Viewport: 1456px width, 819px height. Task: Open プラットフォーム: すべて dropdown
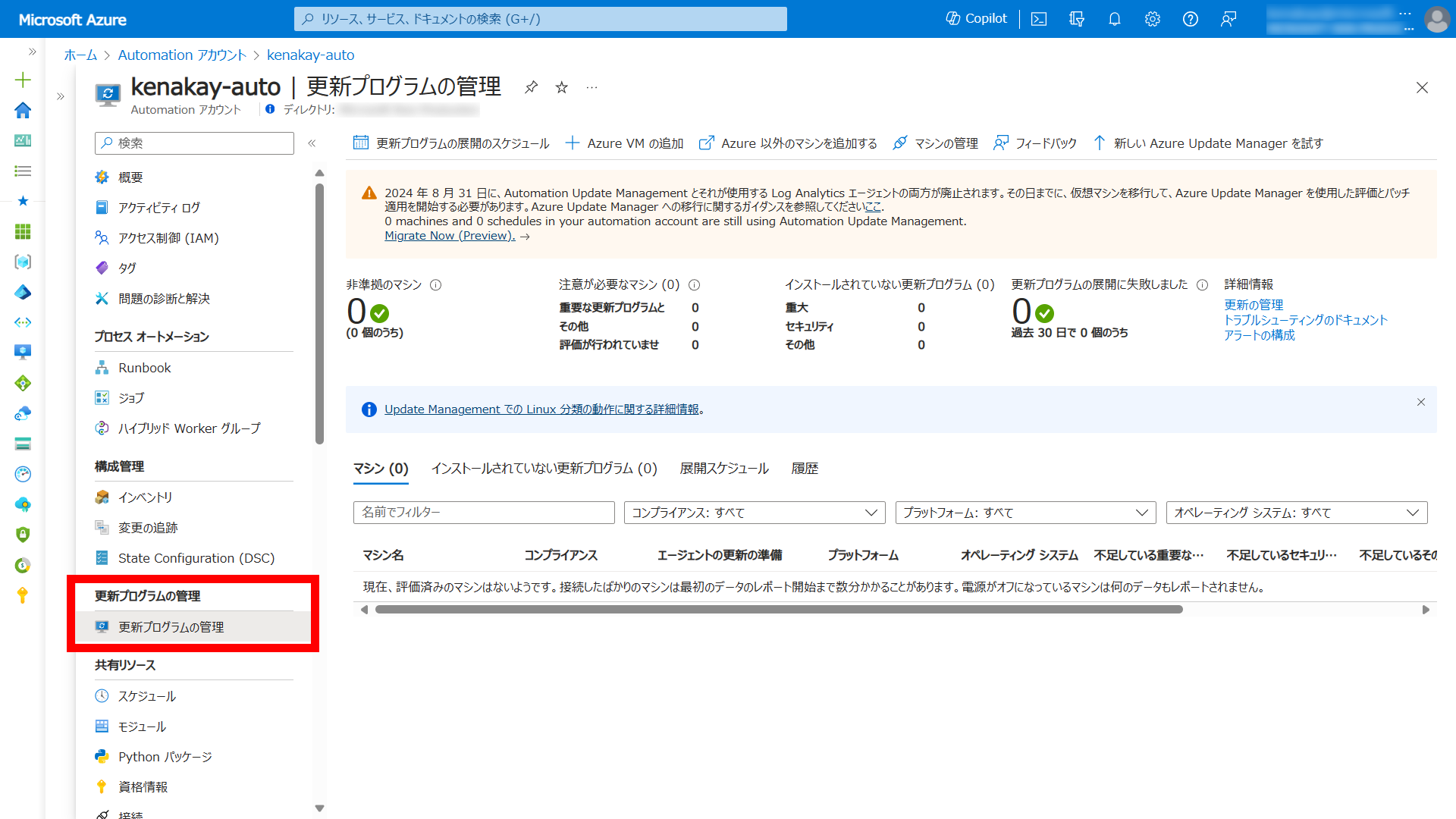tap(1025, 513)
